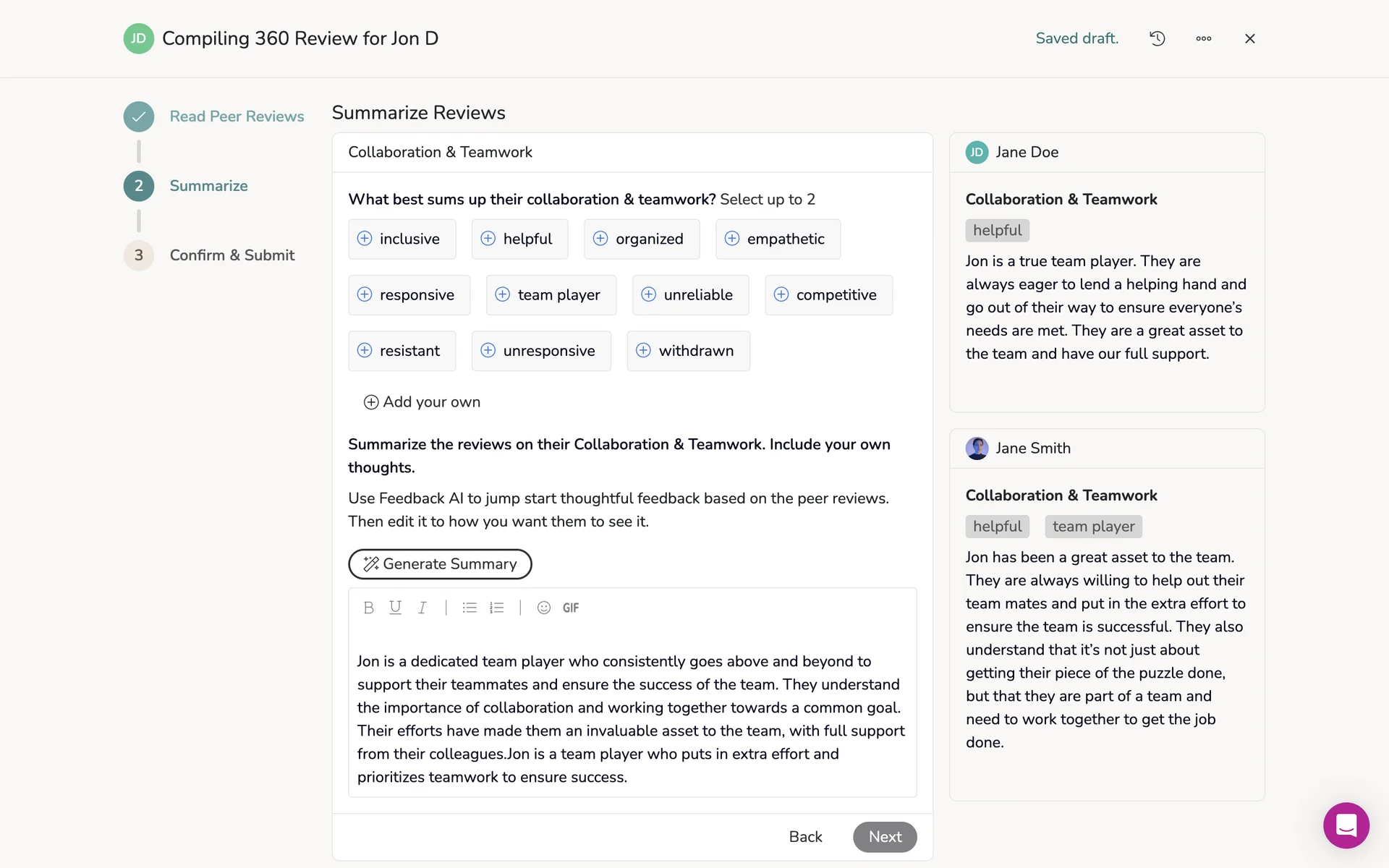Select the 'team player' trait tag
The image size is (1389, 868).
[x=551, y=295]
